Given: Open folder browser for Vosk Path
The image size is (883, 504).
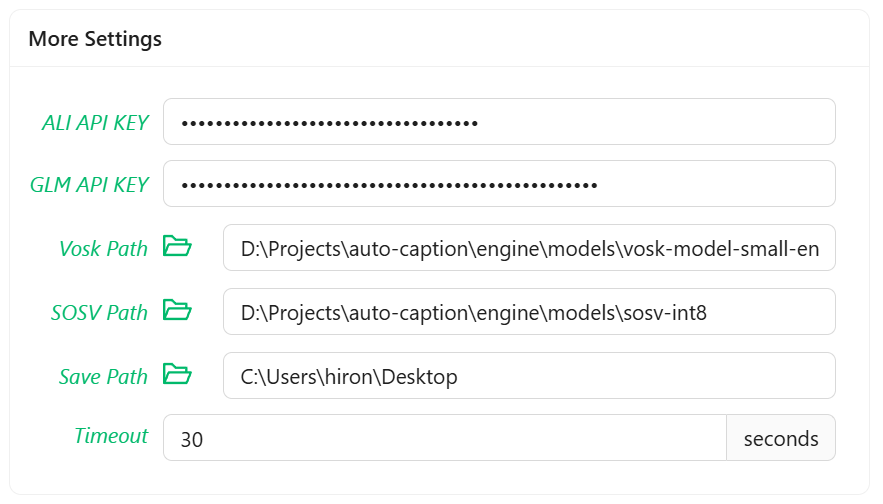Looking at the screenshot, I should pos(177,246).
